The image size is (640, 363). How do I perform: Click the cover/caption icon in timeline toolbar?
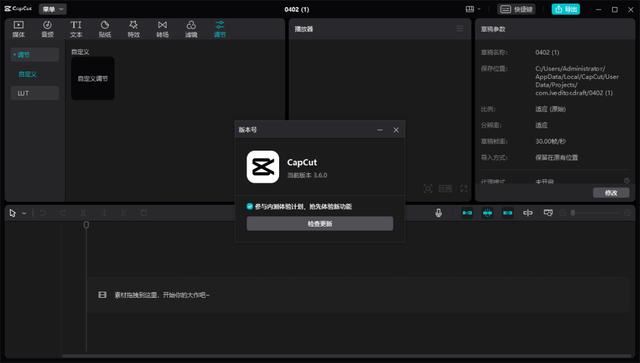(x=548, y=213)
